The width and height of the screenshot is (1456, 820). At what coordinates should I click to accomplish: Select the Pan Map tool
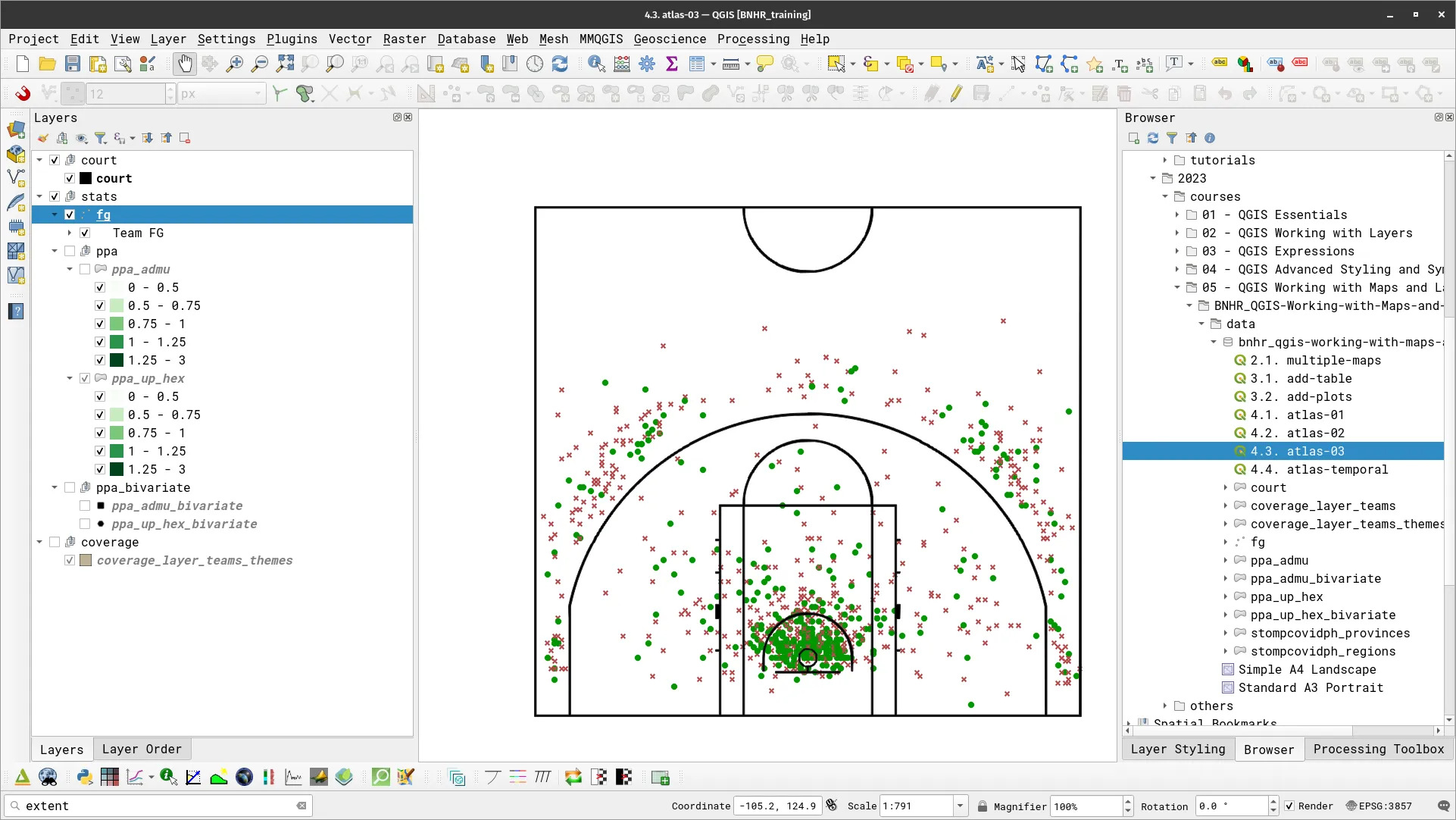(x=185, y=64)
